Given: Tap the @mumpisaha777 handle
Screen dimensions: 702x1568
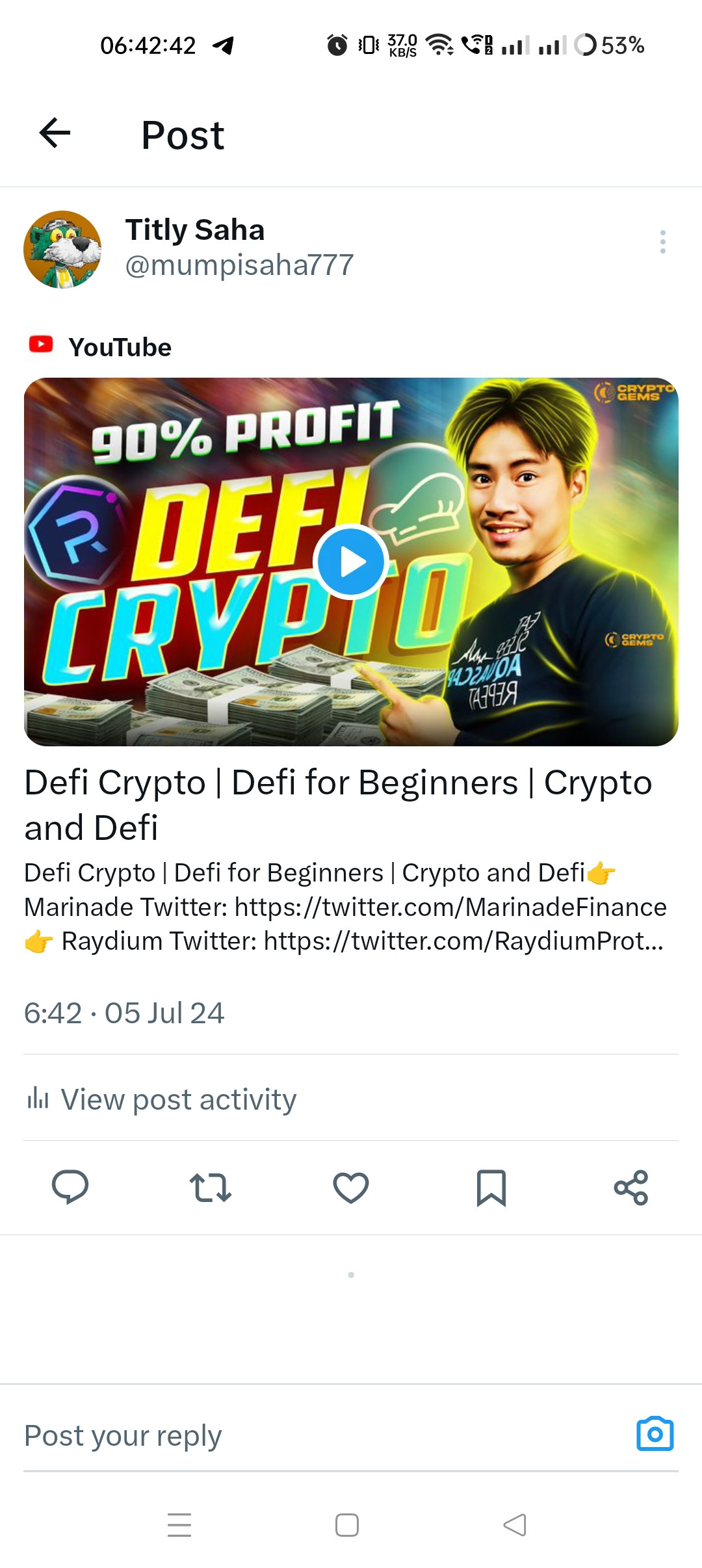Looking at the screenshot, I should pyautogui.click(x=239, y=265).
